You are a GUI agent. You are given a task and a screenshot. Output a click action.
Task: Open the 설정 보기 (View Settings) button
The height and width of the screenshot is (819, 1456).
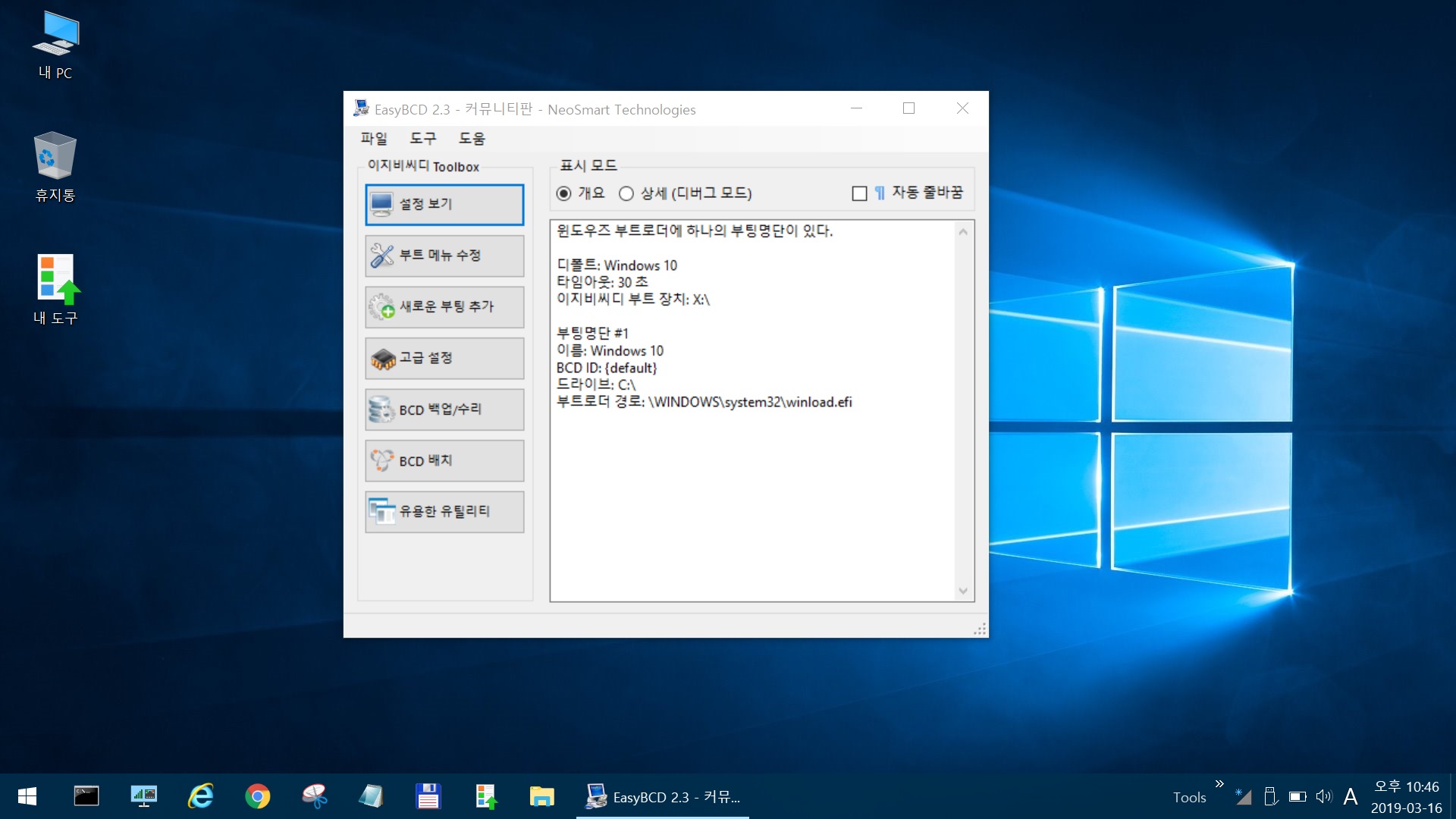pos(444,204)
